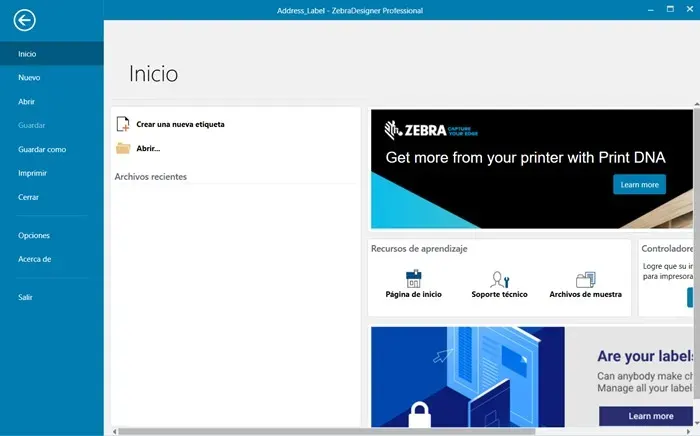Click the blue isometric lock illustration

pos(467,377)
